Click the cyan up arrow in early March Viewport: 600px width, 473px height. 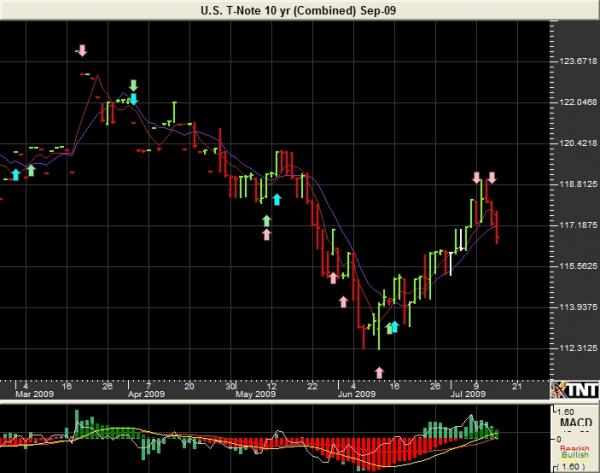[15, 175]
